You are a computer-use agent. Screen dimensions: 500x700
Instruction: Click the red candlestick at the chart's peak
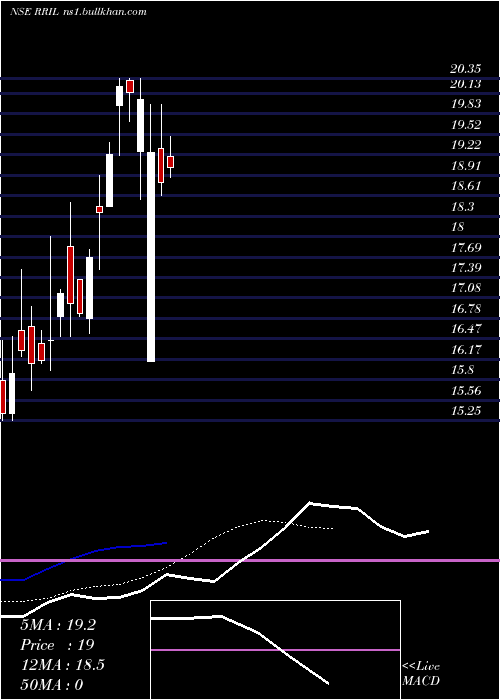[x=130, y=86]
